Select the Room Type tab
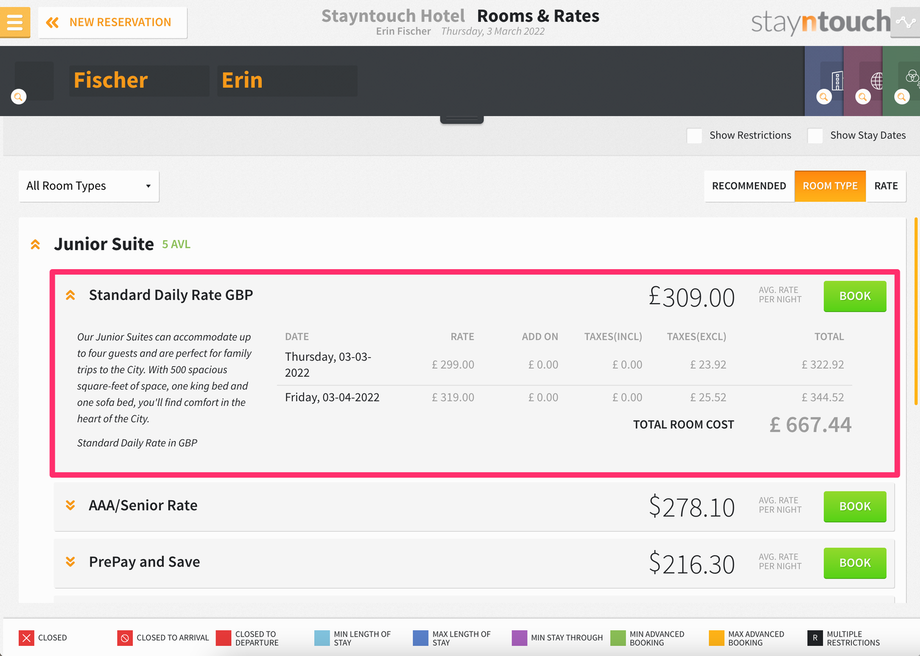This screenshot has height=656, width=920. pyautogui.click(x=830, y=186)
